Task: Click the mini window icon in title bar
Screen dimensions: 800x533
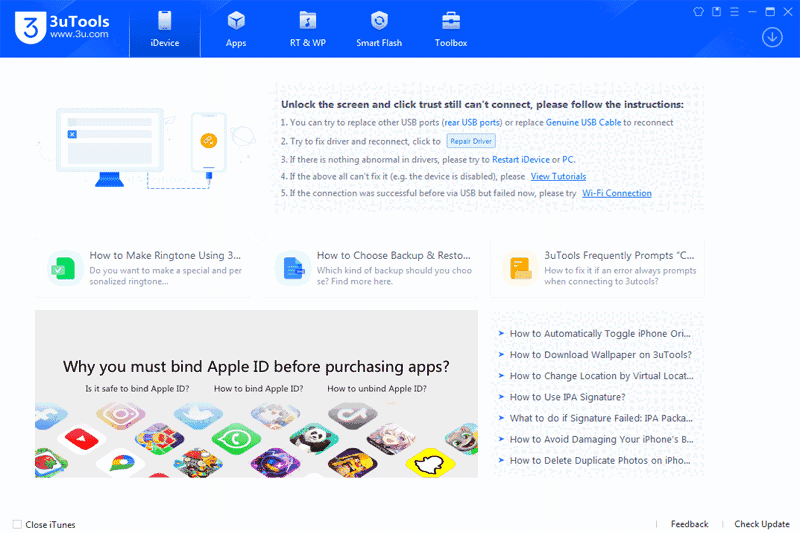Action: (x=716, y=12)
